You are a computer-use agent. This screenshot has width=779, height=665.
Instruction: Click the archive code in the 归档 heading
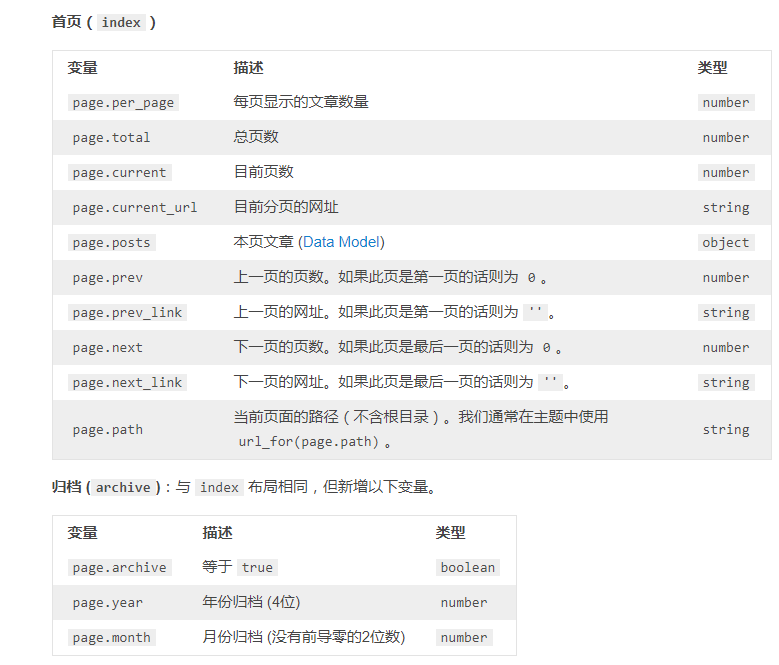[123, 488]
